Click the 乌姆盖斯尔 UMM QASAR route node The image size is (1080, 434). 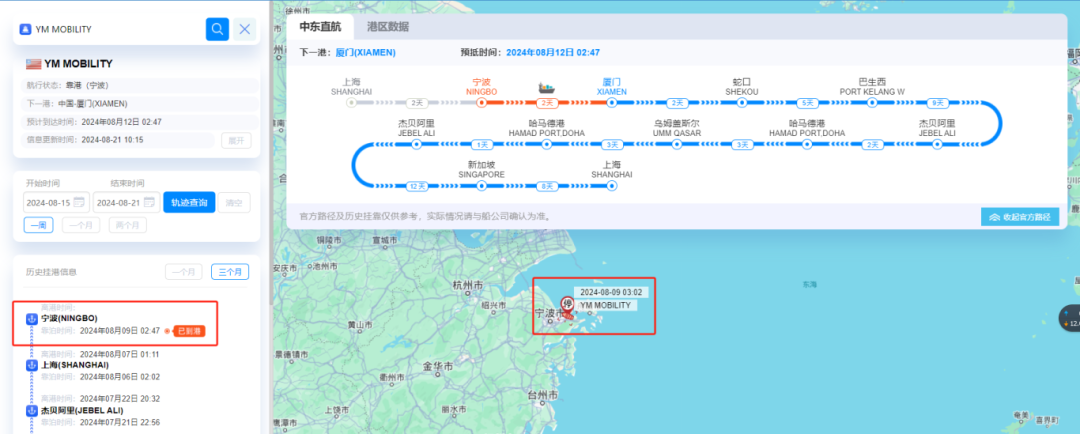click(676, 145)
